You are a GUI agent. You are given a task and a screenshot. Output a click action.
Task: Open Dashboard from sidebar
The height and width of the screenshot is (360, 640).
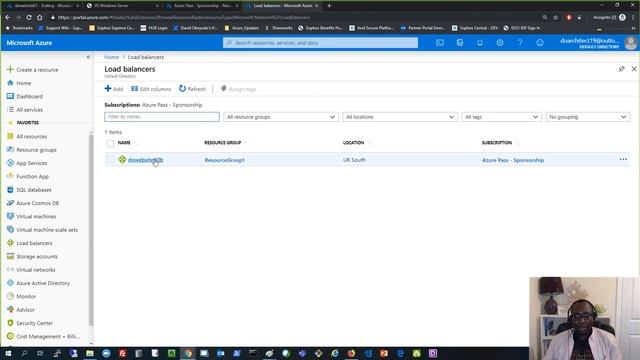pyautogui.click(x=25, y=96)
